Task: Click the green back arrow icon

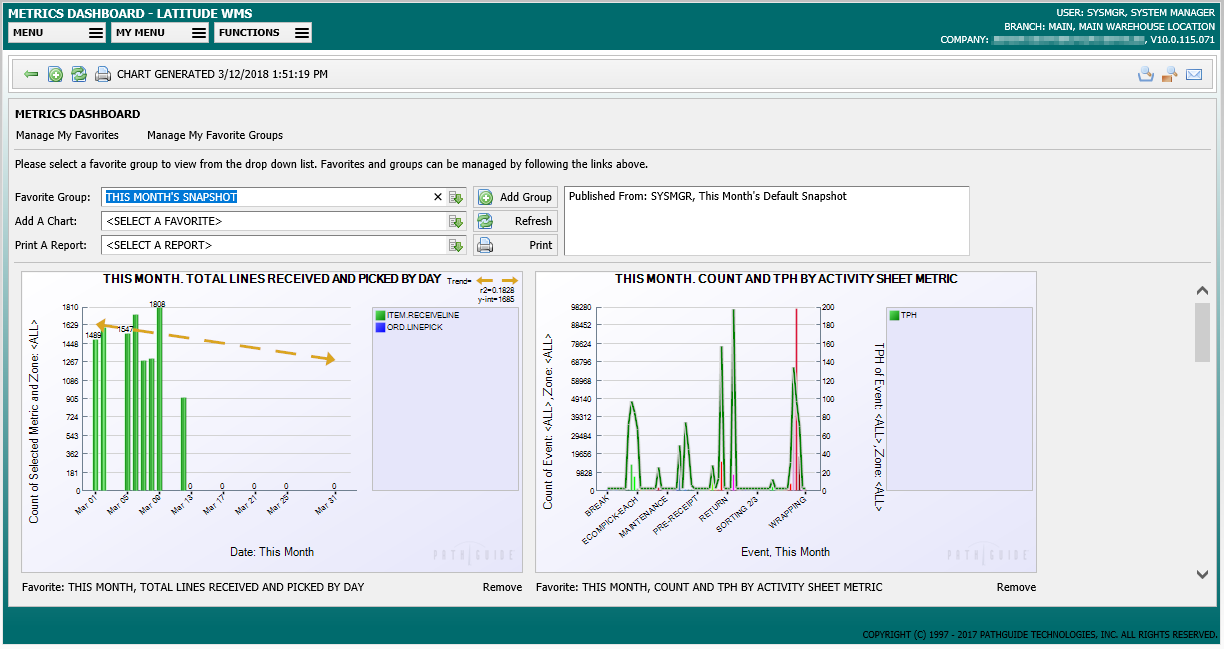Action: 31,74
